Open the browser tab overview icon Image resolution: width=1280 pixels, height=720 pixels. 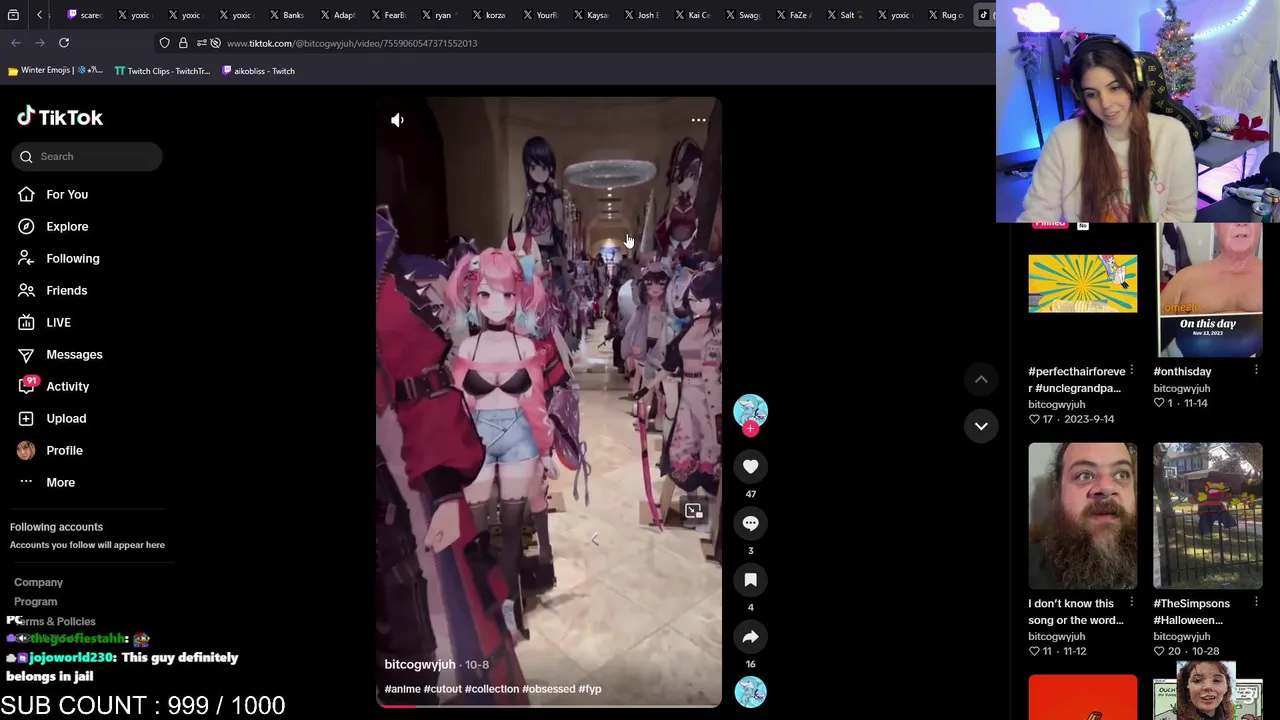tap(13, 15)
